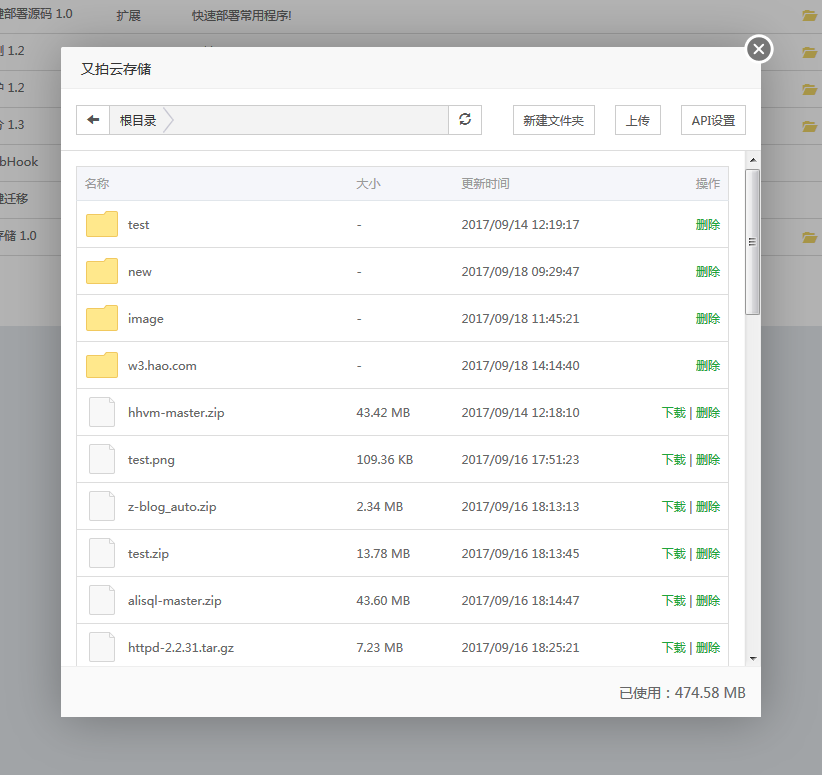Image resolution: width=822 pixels, height=775 pixels.
Task: Close the 又拍云存储 dialog
Action: 759,48
